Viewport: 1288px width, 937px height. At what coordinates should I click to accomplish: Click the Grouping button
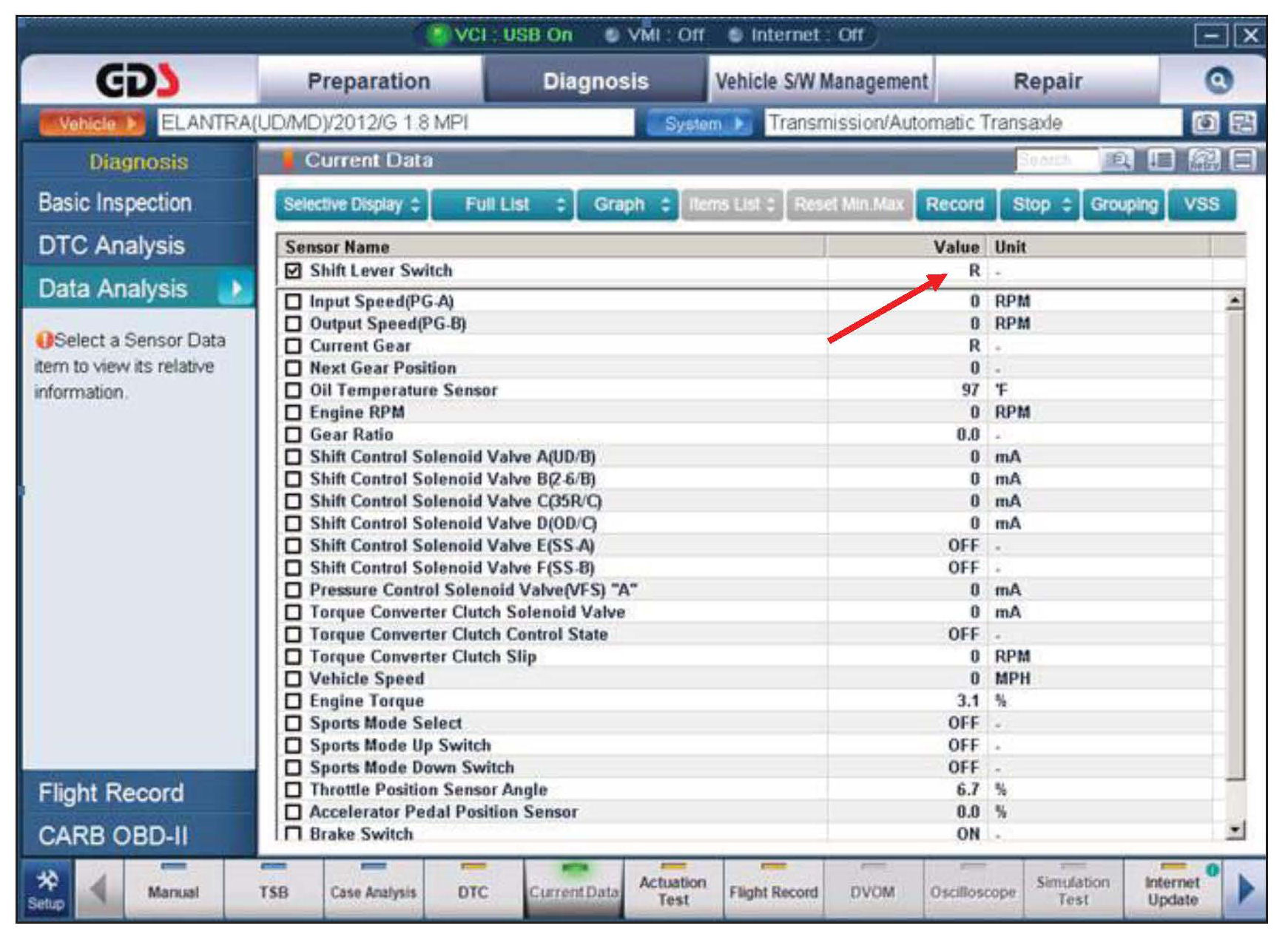(1123, 205)
